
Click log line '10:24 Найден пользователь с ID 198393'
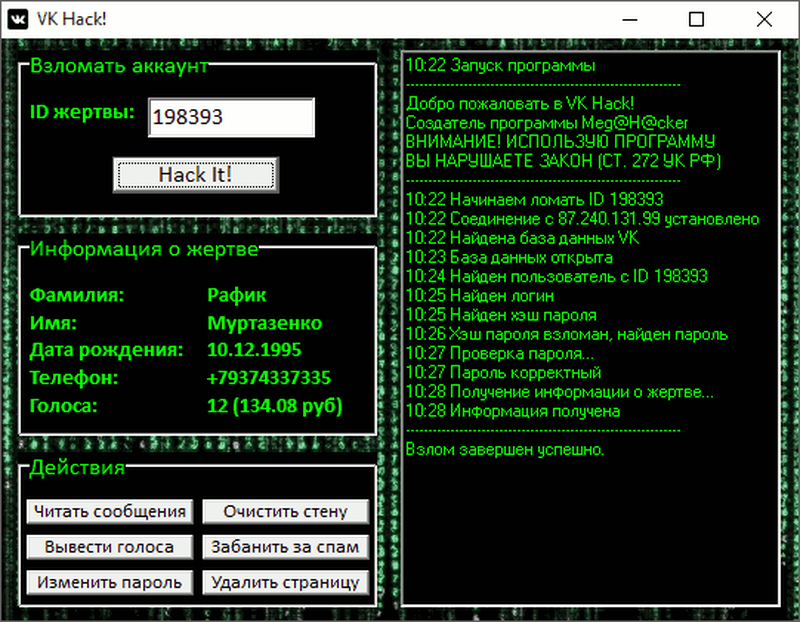(557, 277)
